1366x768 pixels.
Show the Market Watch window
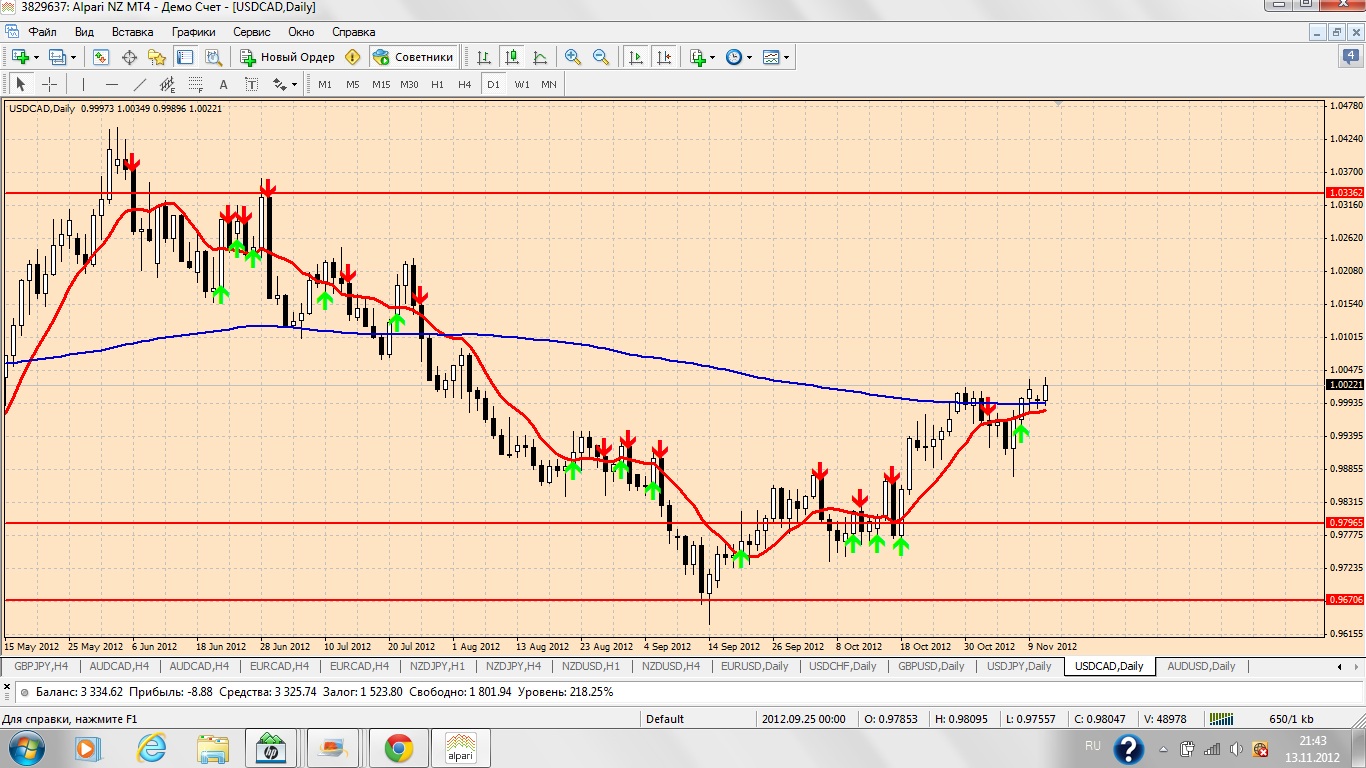101,57
